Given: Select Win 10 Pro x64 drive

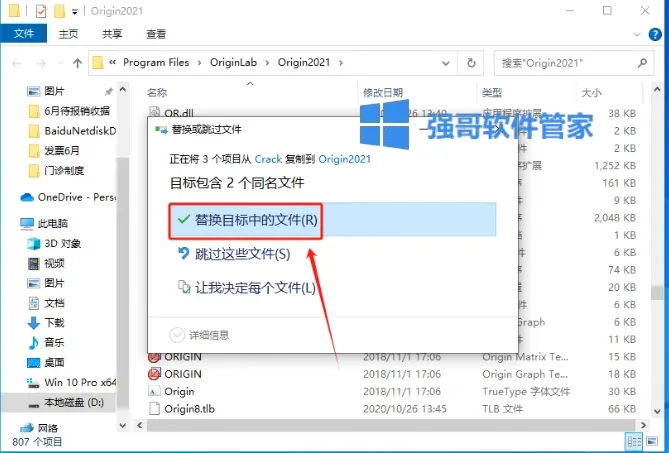Looking at the screenshot, I should coord(70,382).
